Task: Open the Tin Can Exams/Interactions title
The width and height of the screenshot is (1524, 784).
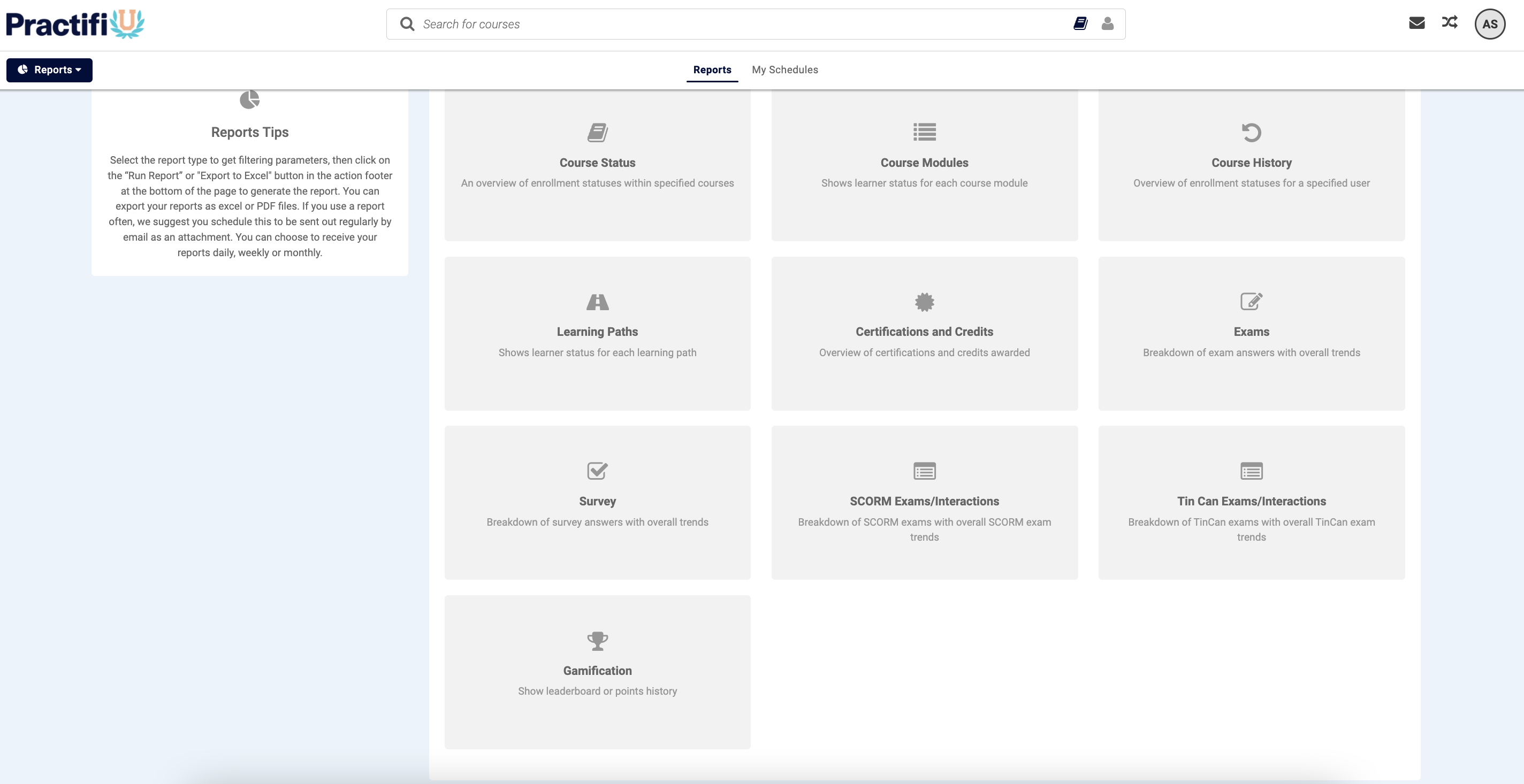Action: tap(1251, 502)
